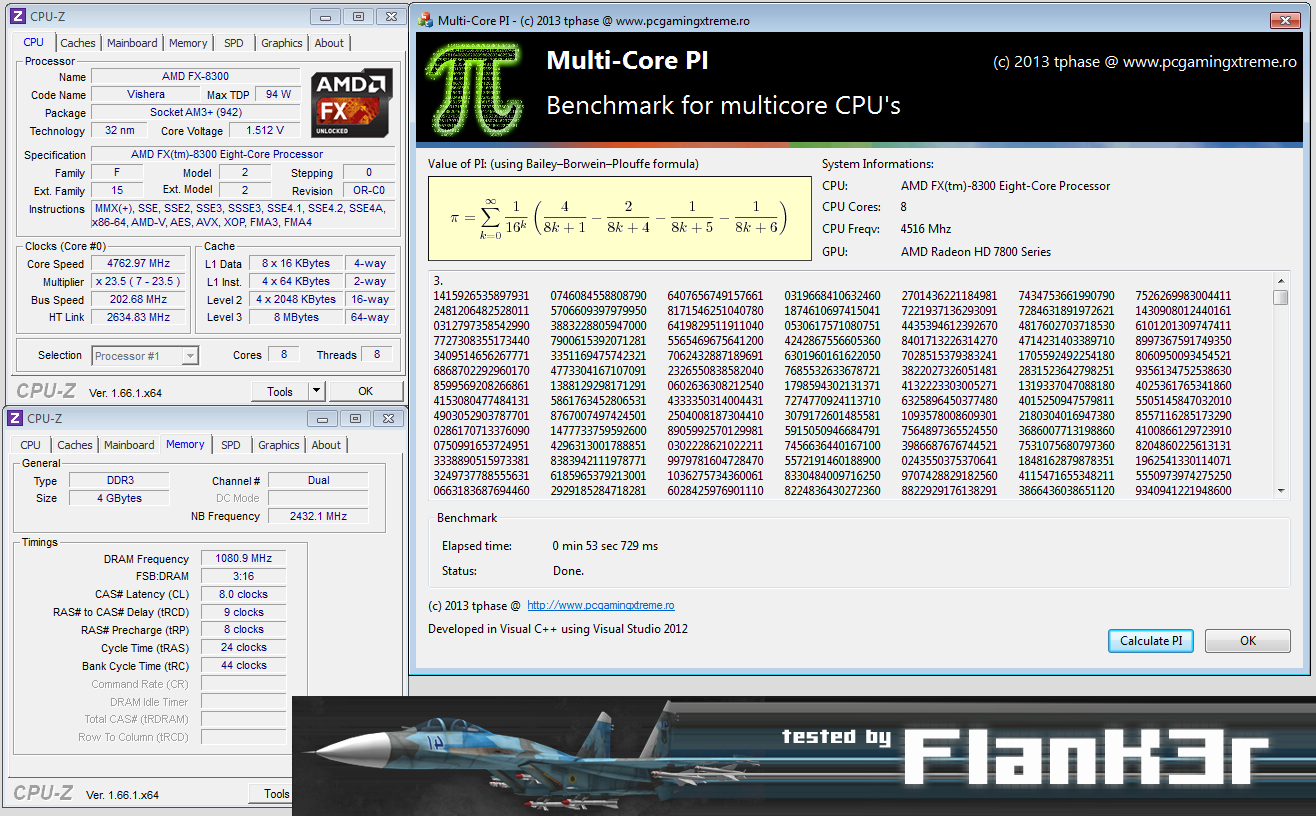The image size is (1316, 816).
Task: Open Graphics tab in lower CPU-Z window
Action: pos(279,445)
